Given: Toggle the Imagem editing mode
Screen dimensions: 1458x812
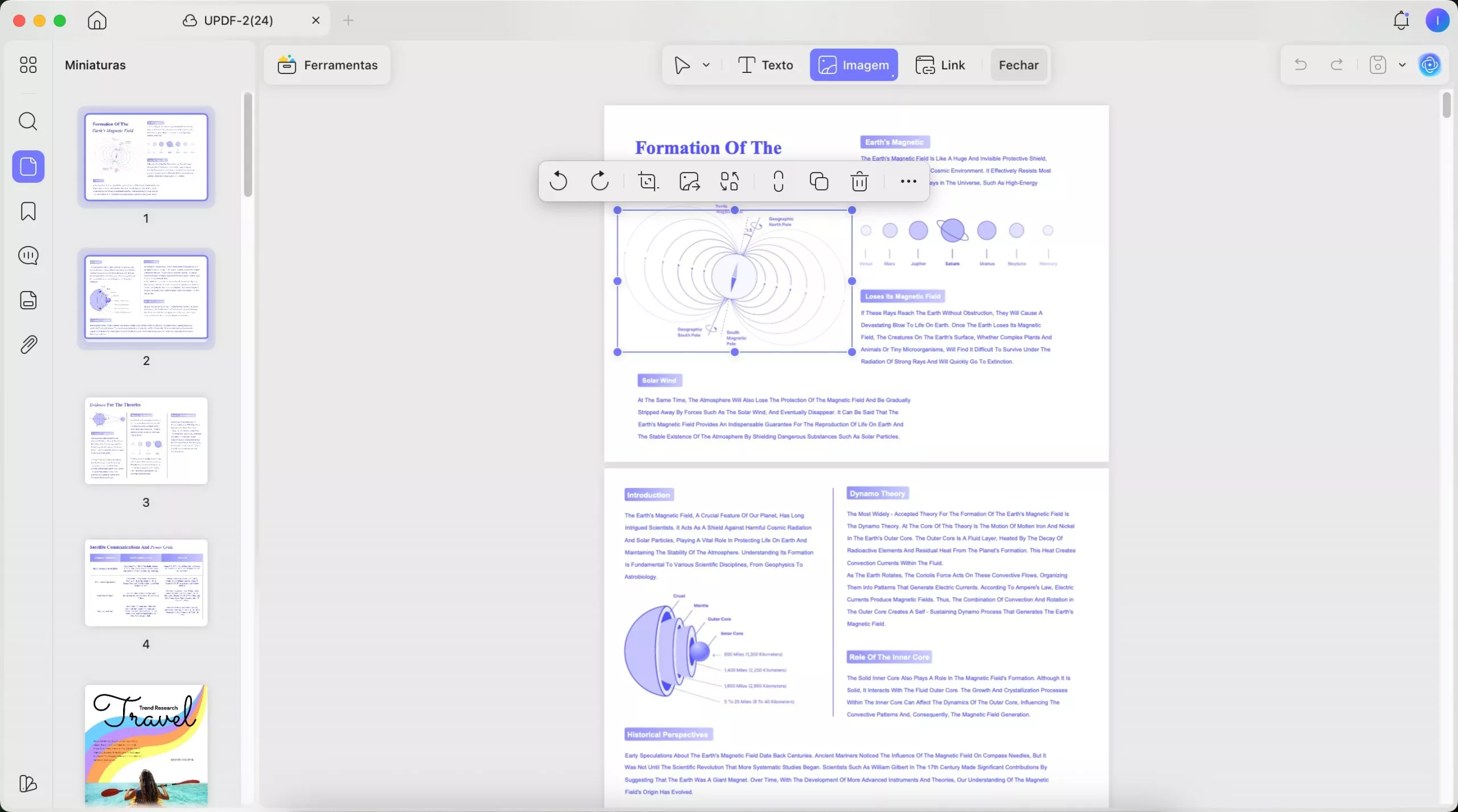Looking at the screenshot, I should 854,65.
